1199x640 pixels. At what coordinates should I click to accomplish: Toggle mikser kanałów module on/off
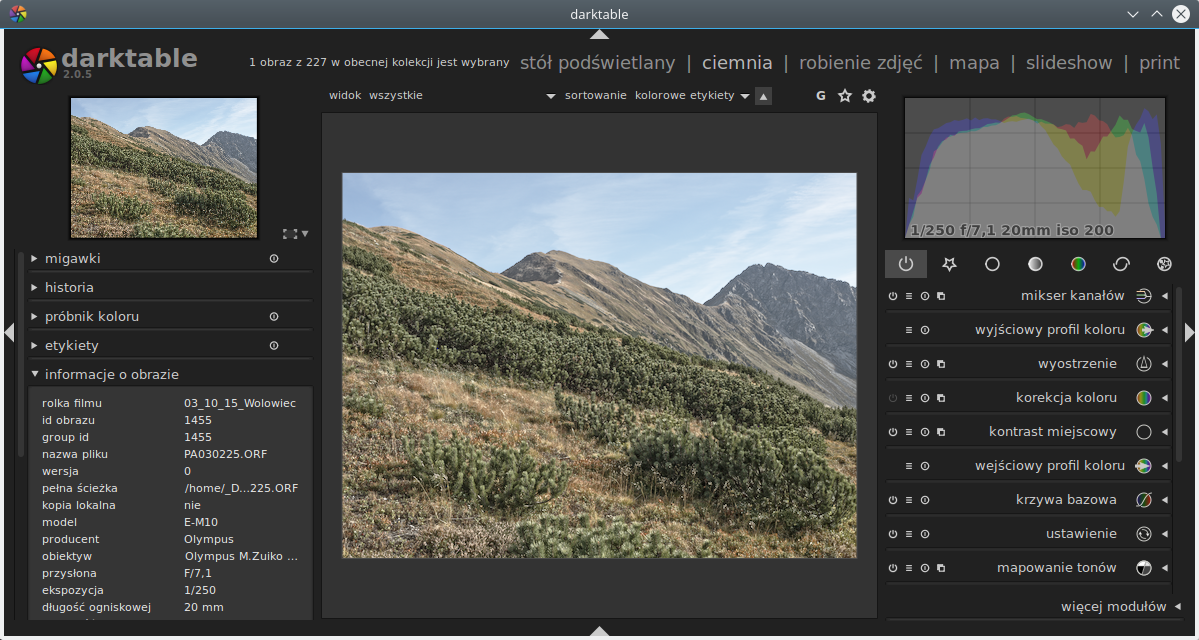click(x=892, y=296)
